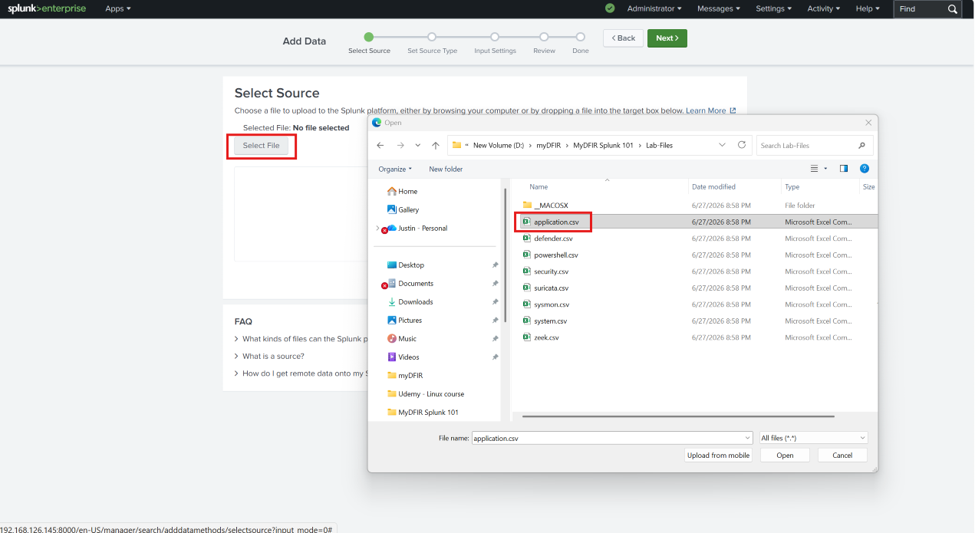Open MyDFIR Splunk 101 sidebar folder
This screenshot has height=533, width=975.
423,412
